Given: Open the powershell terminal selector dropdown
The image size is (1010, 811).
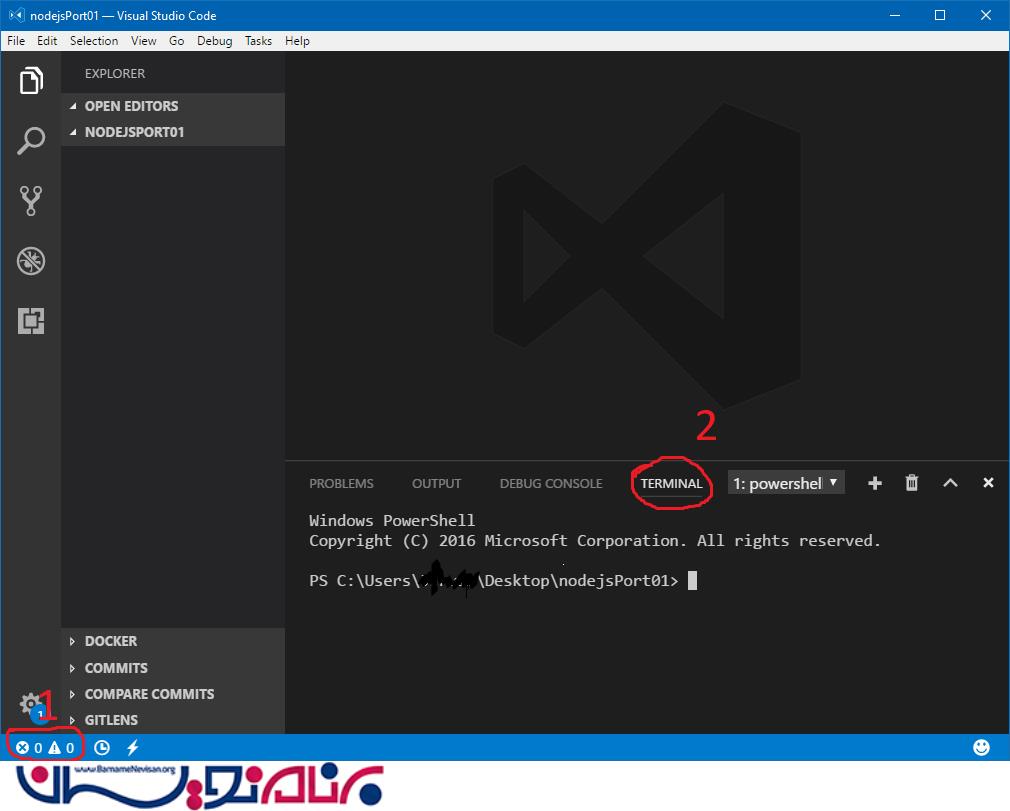Looking at the screenshot, I should coord(786,483).
